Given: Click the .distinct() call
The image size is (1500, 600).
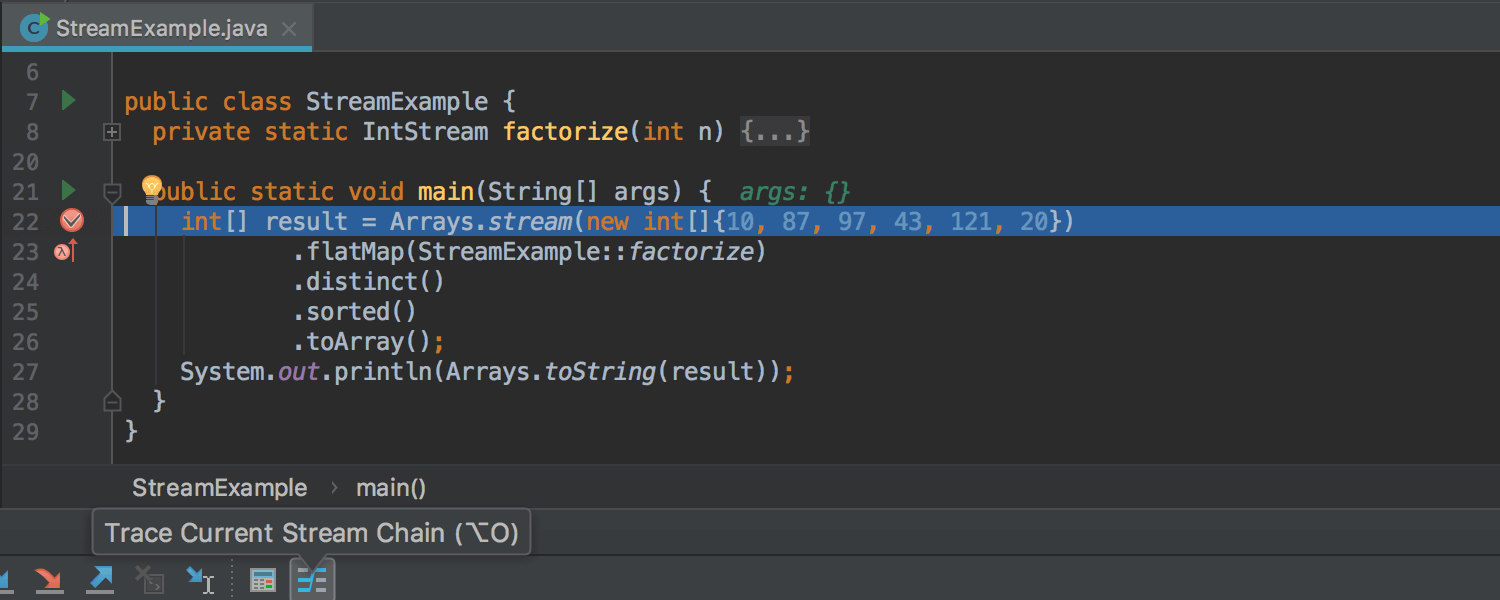Looking at the screenshot, I should [369, 282].
